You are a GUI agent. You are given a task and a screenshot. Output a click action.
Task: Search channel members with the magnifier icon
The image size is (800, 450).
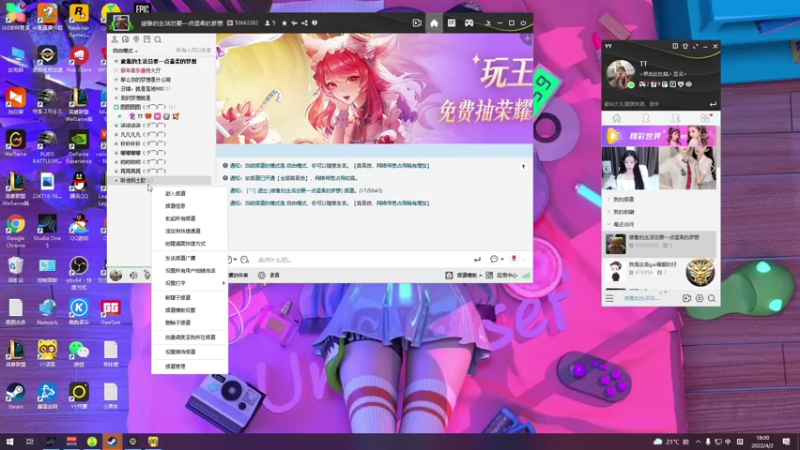pyautogui.click(x=158, y=39)
